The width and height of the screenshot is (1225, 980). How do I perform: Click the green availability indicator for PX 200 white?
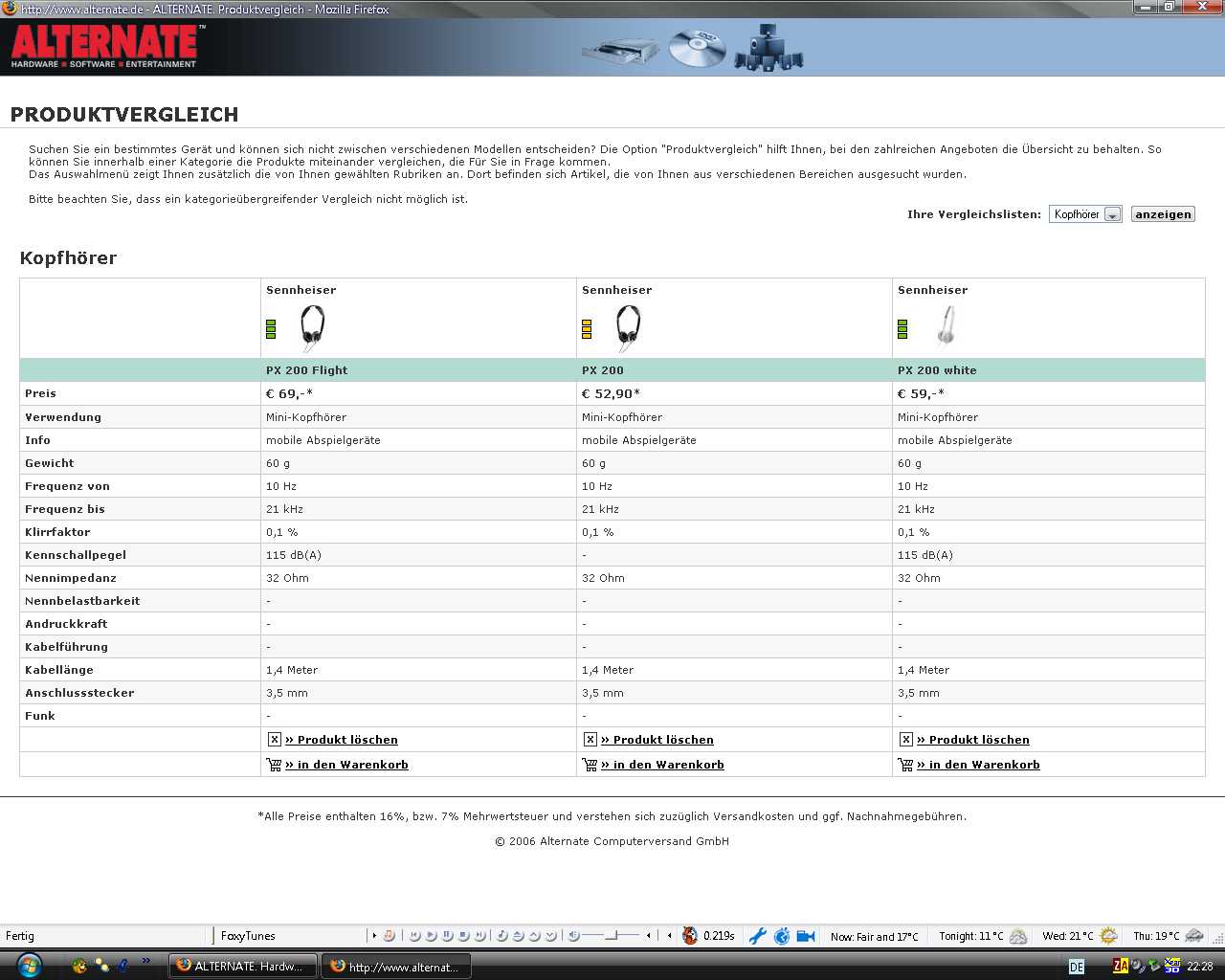[902, 329]
